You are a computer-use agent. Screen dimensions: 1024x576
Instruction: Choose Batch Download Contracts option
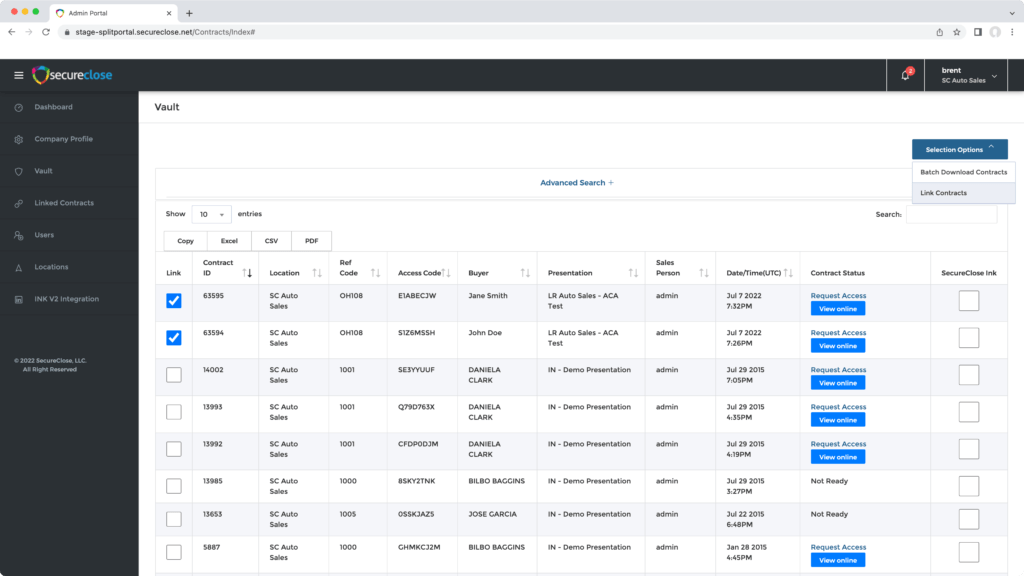(x=963, y=172)
